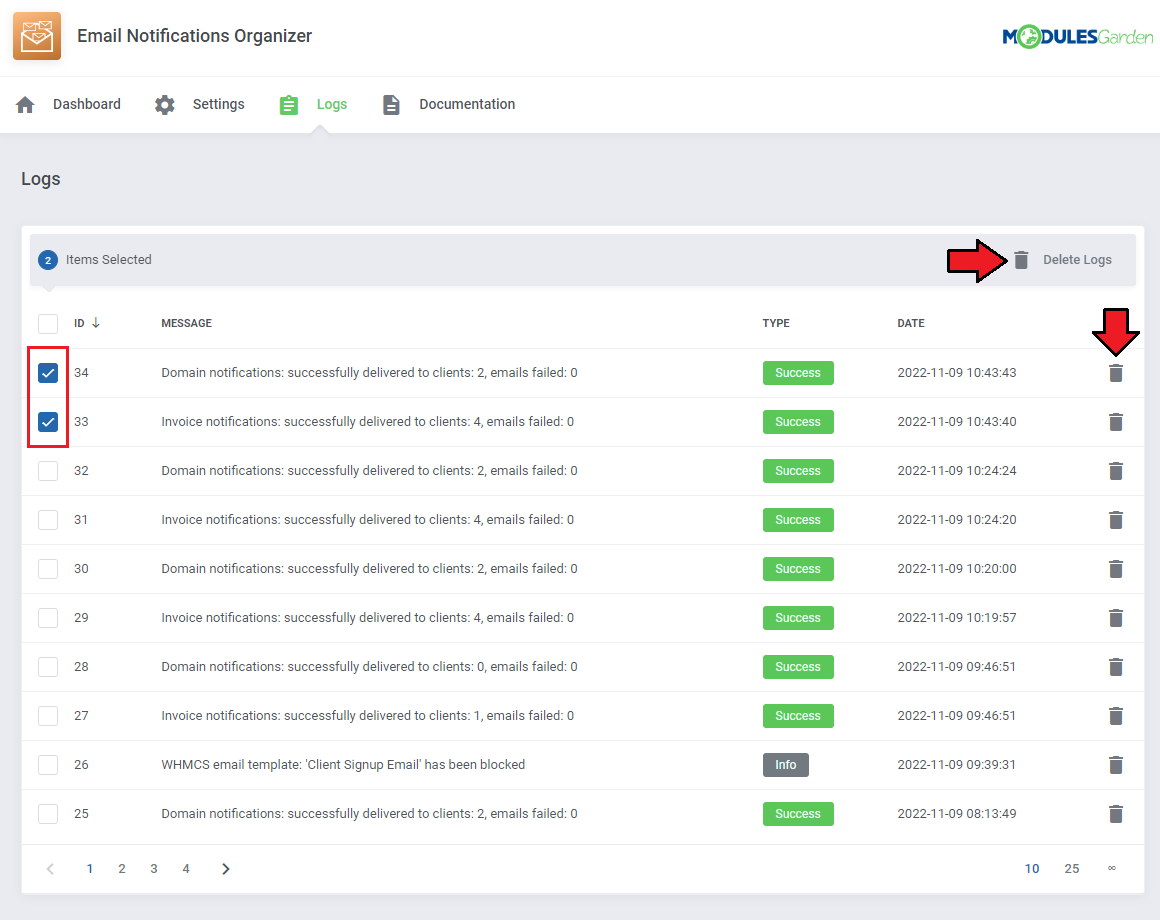This screenshot has width=1160, height=920.
Task: Delete log entry 26 with its trash icon
Action: [x=1116, y=765]
